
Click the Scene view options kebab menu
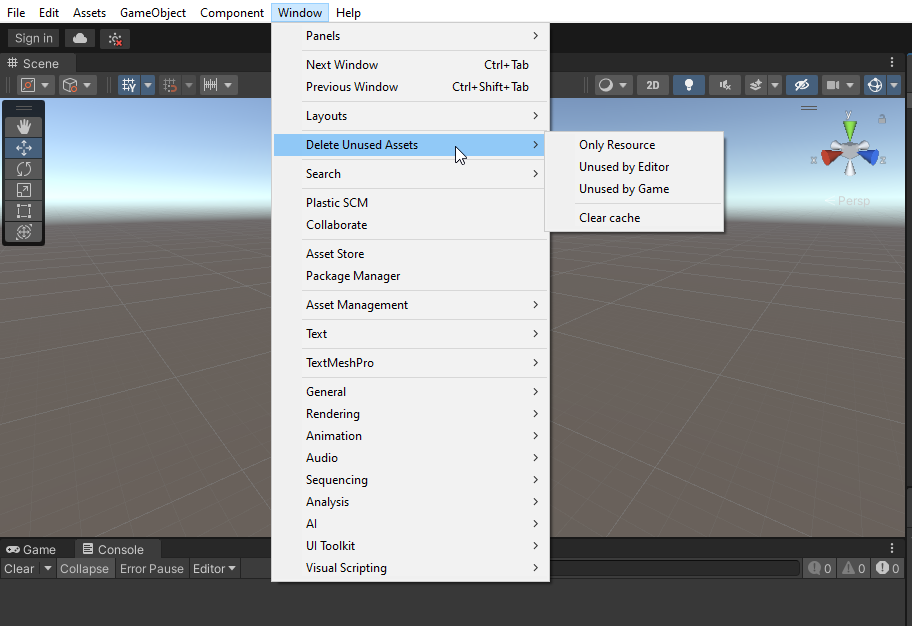coord(892,61)
